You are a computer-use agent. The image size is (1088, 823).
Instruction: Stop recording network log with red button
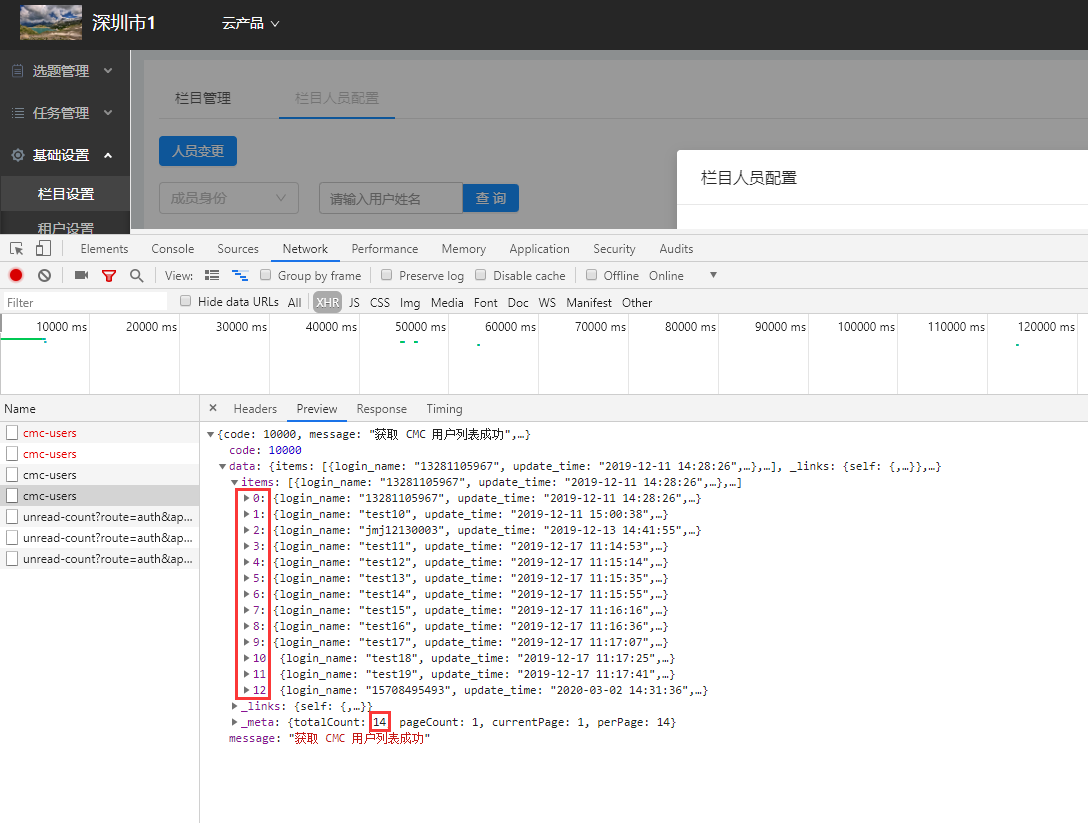coord(16,276)
